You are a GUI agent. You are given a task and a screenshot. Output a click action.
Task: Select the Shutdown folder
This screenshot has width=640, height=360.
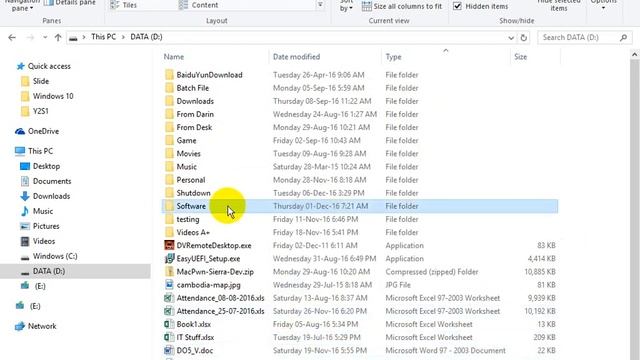pos(187,193)
